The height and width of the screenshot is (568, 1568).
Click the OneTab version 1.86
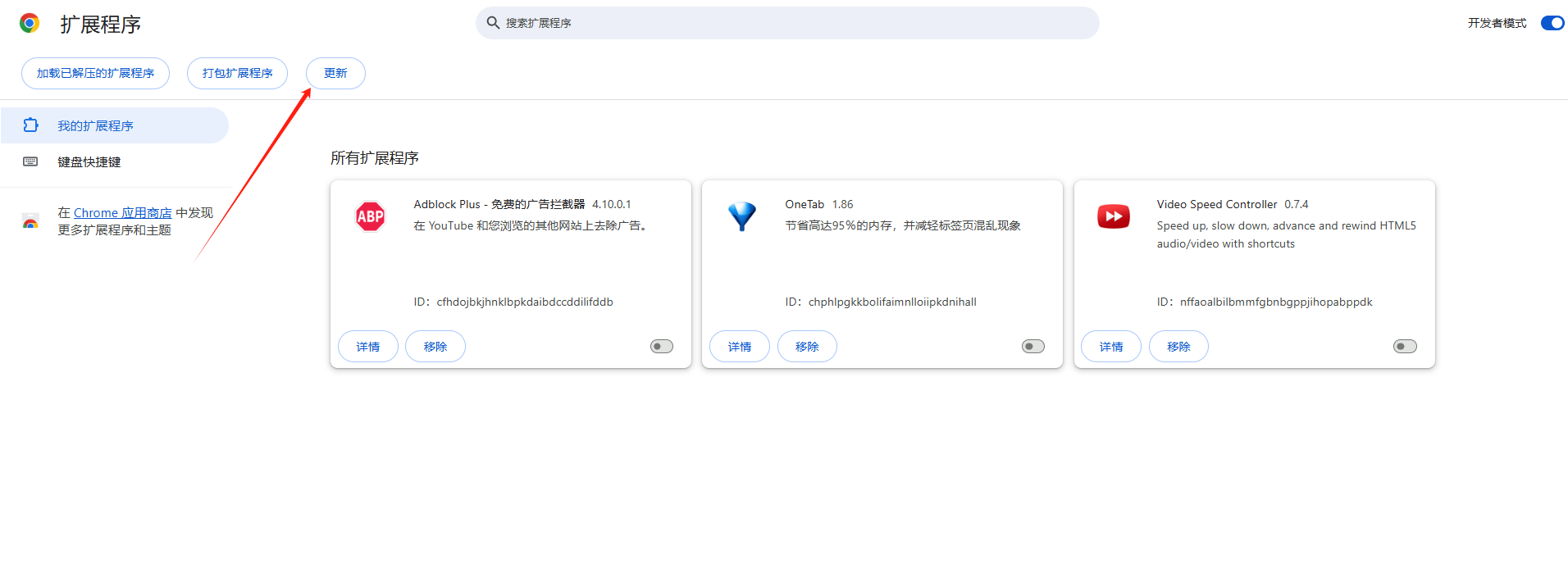click(x=843, y=204)
